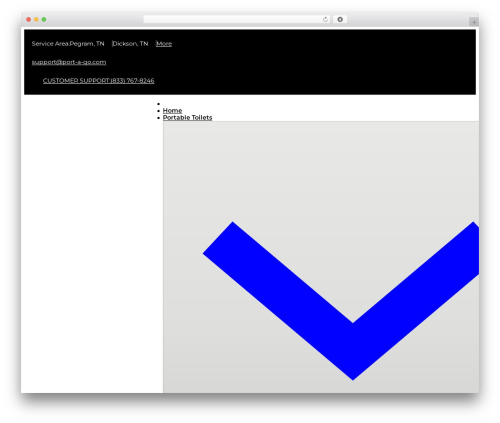The height and width of the screenshot is (423, 500).
Task: Go to the Home menu item
Action: tap(172, 110)
